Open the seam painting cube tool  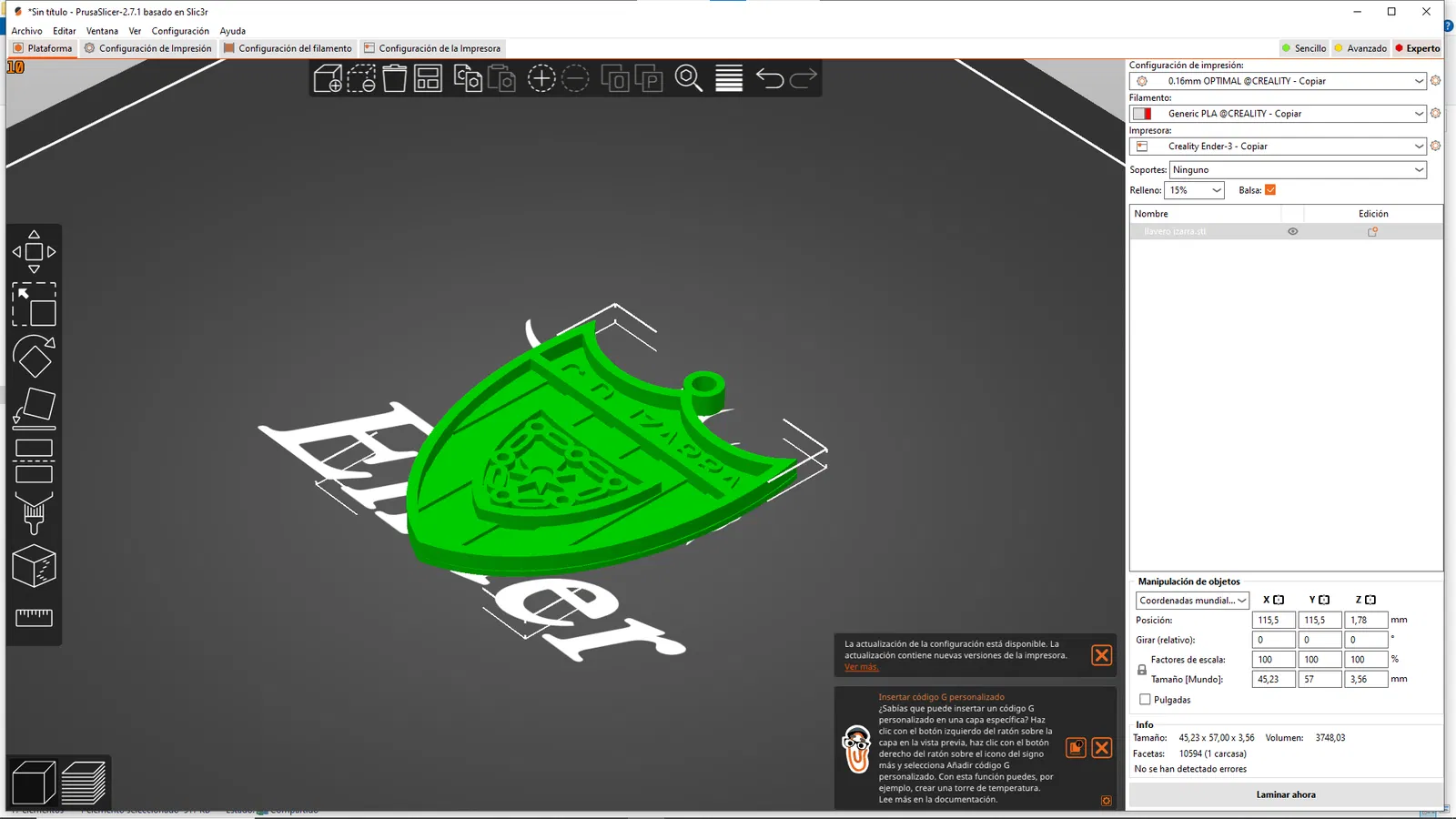pos(34,566)
